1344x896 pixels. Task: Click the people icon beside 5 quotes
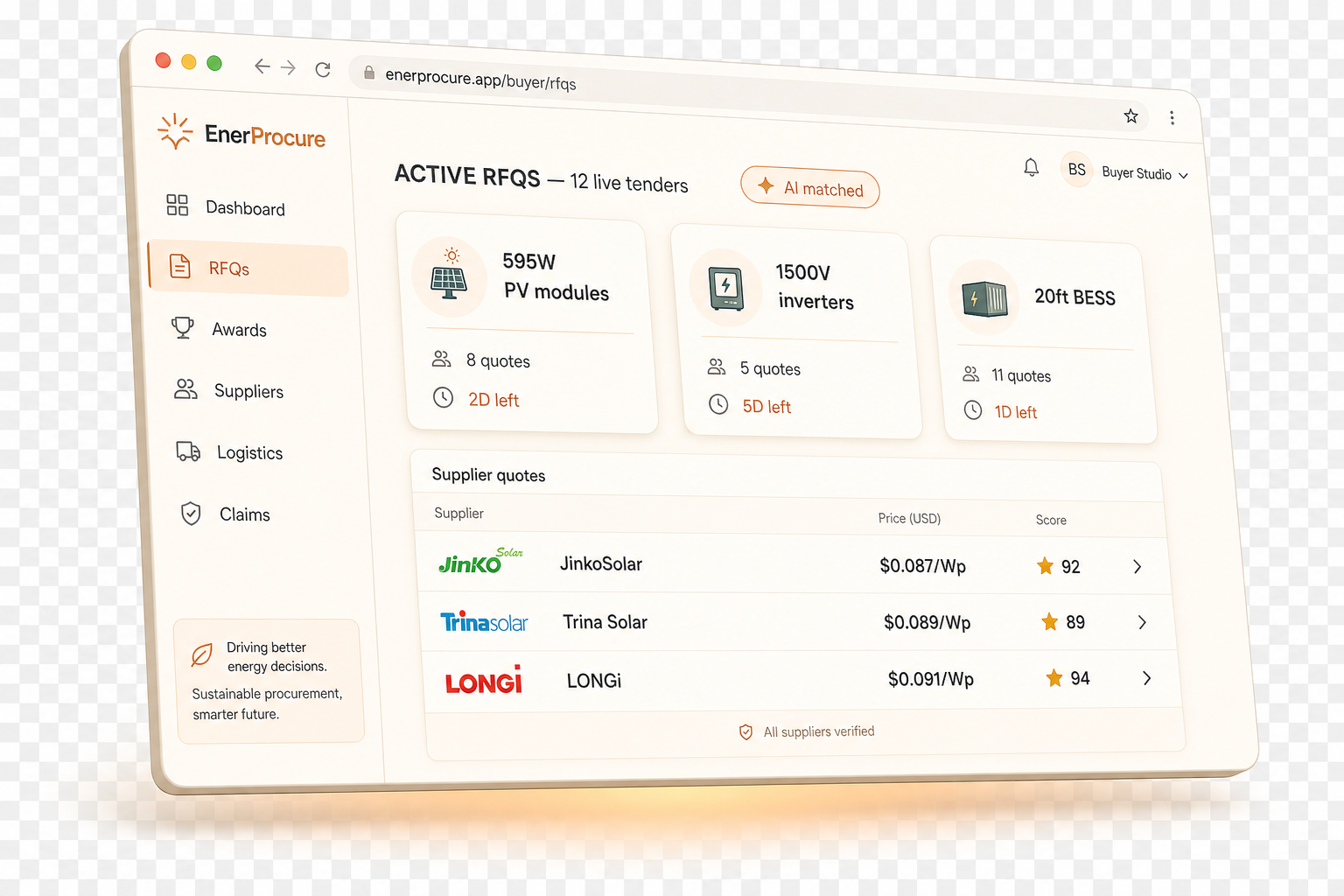(717, 367)
